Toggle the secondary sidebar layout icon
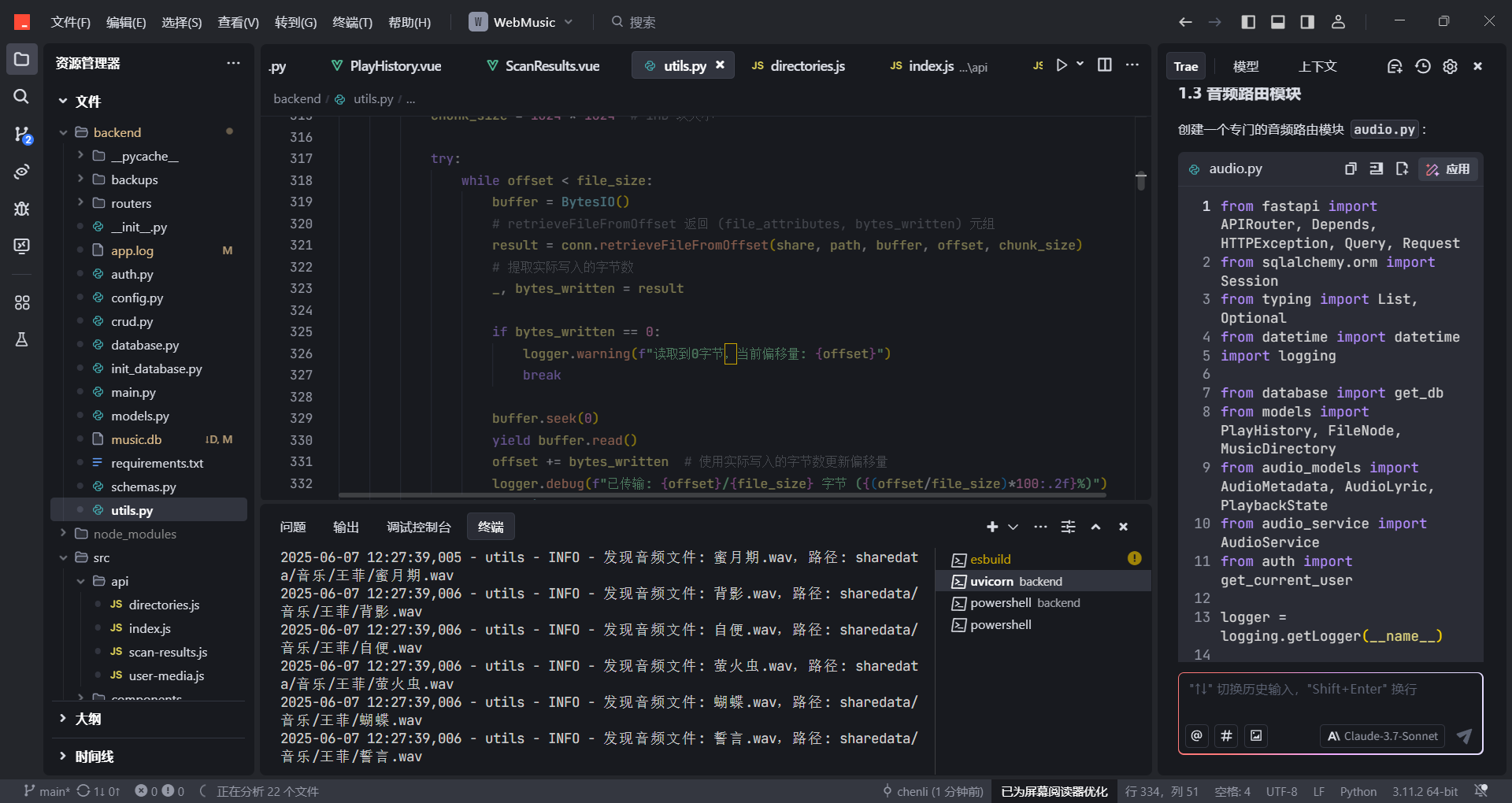 (x=1307, y=22)
